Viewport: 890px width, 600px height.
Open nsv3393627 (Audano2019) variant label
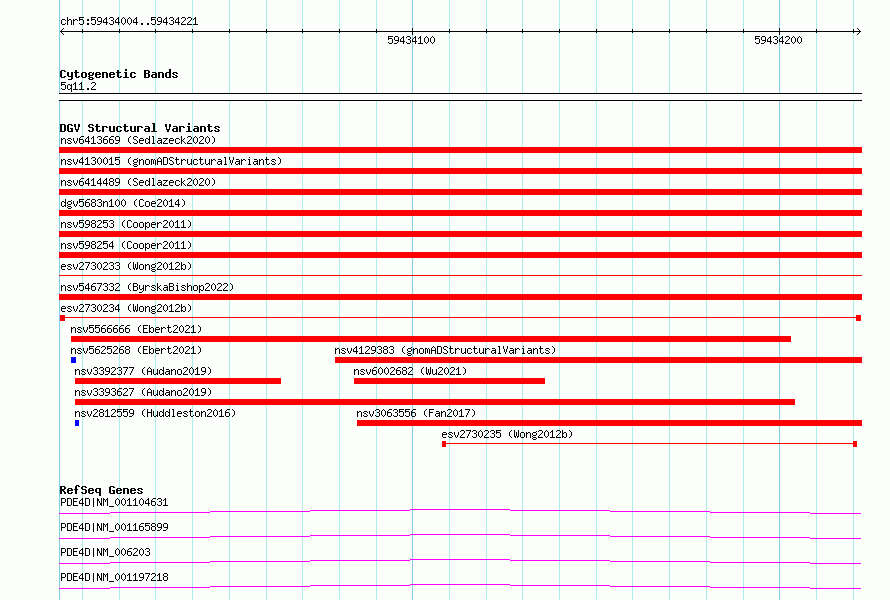(143, 392)
